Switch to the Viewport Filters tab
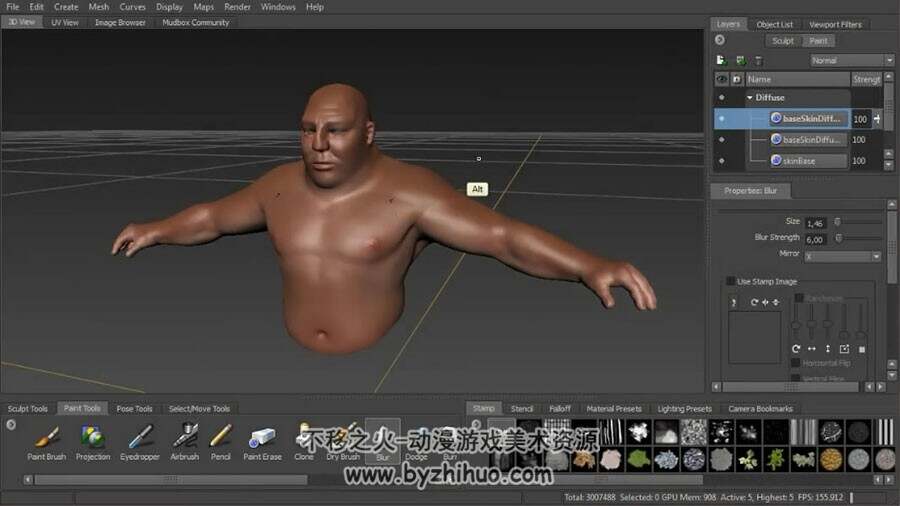Viewport: 900px width, 506px height. (x=835, y=24)
